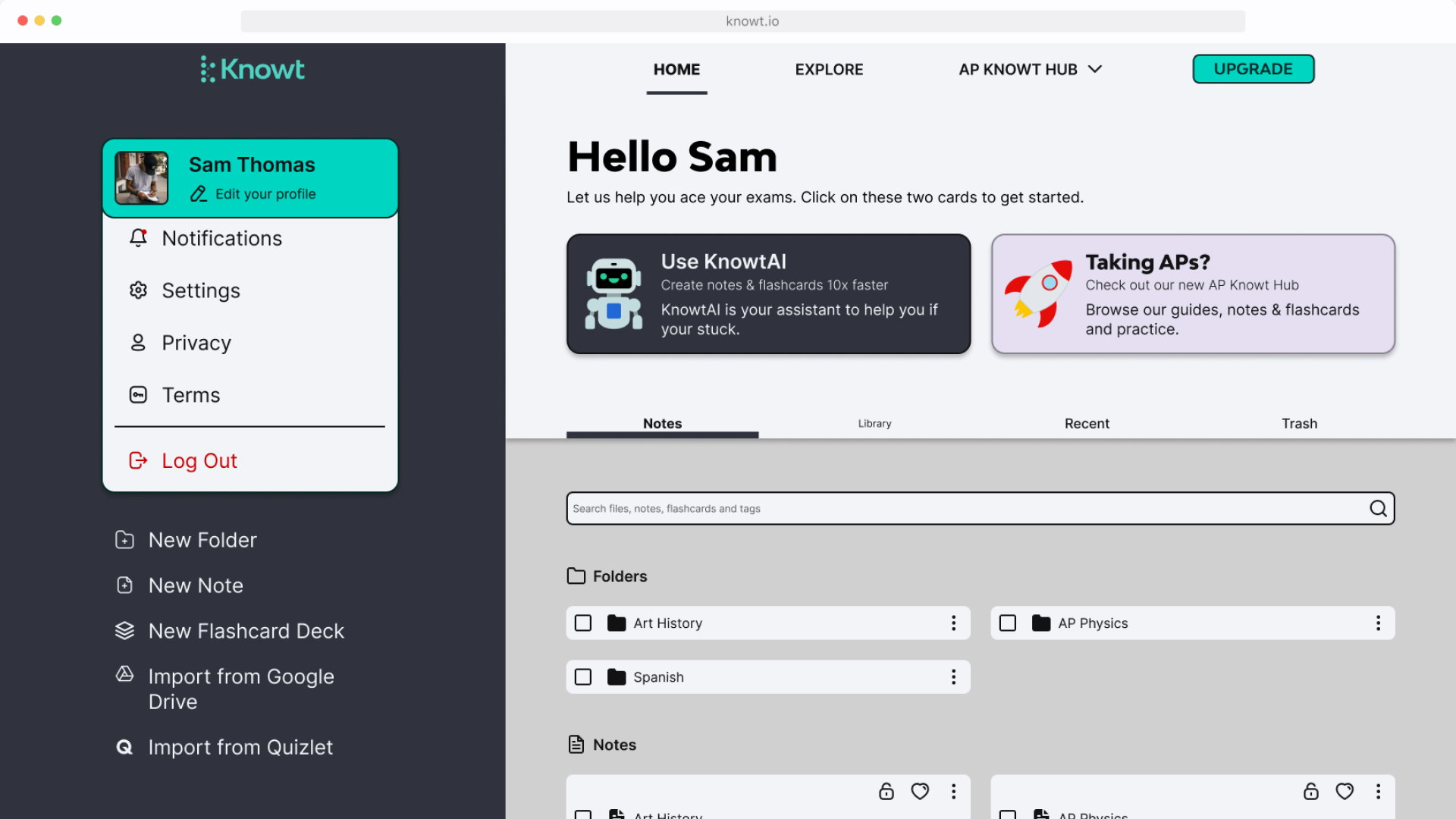
Task: Select the AP Physics folder checkbox
Action: coord(1008,623)
